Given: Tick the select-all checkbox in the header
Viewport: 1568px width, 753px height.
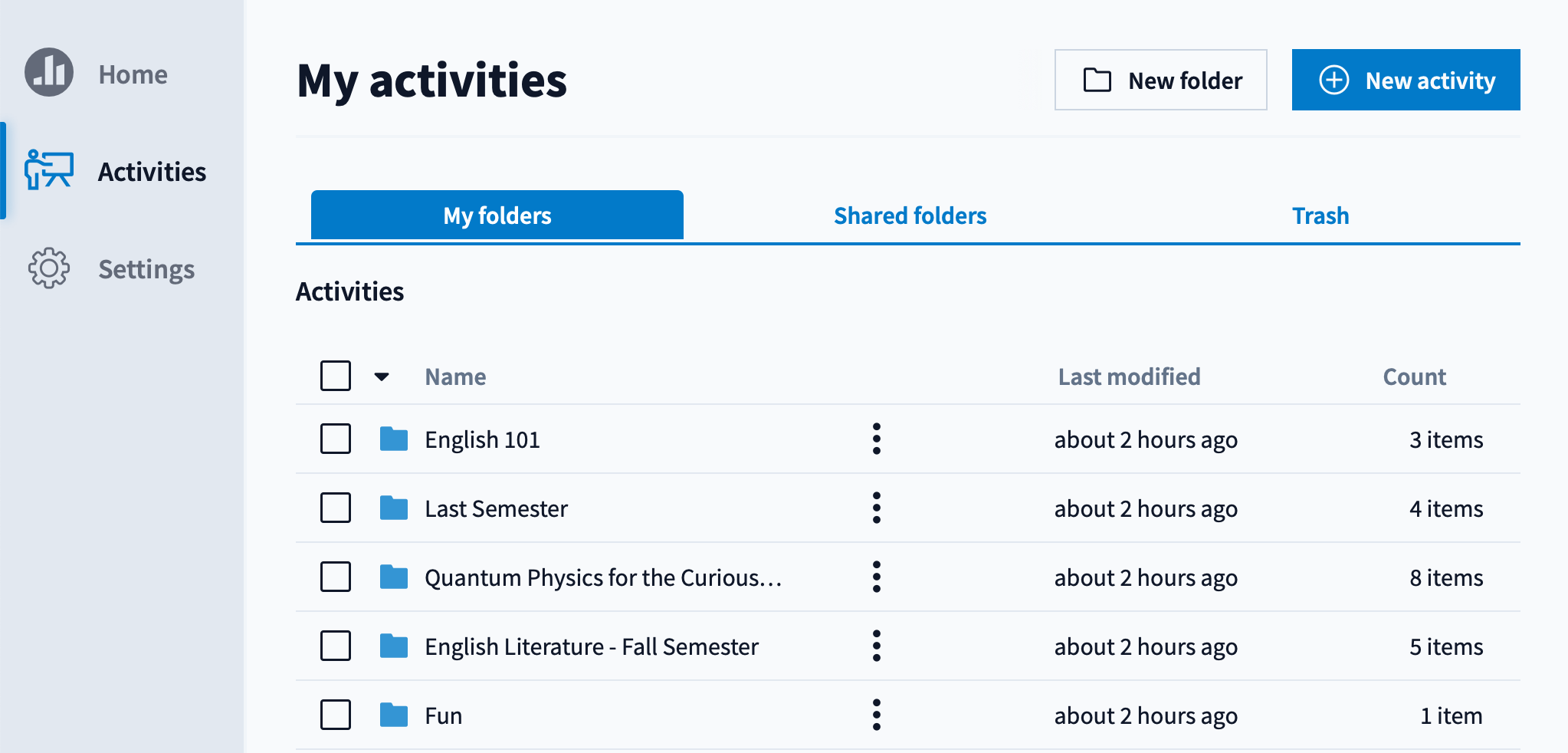Looking at the screenshot, I should [x=336, y=376].
